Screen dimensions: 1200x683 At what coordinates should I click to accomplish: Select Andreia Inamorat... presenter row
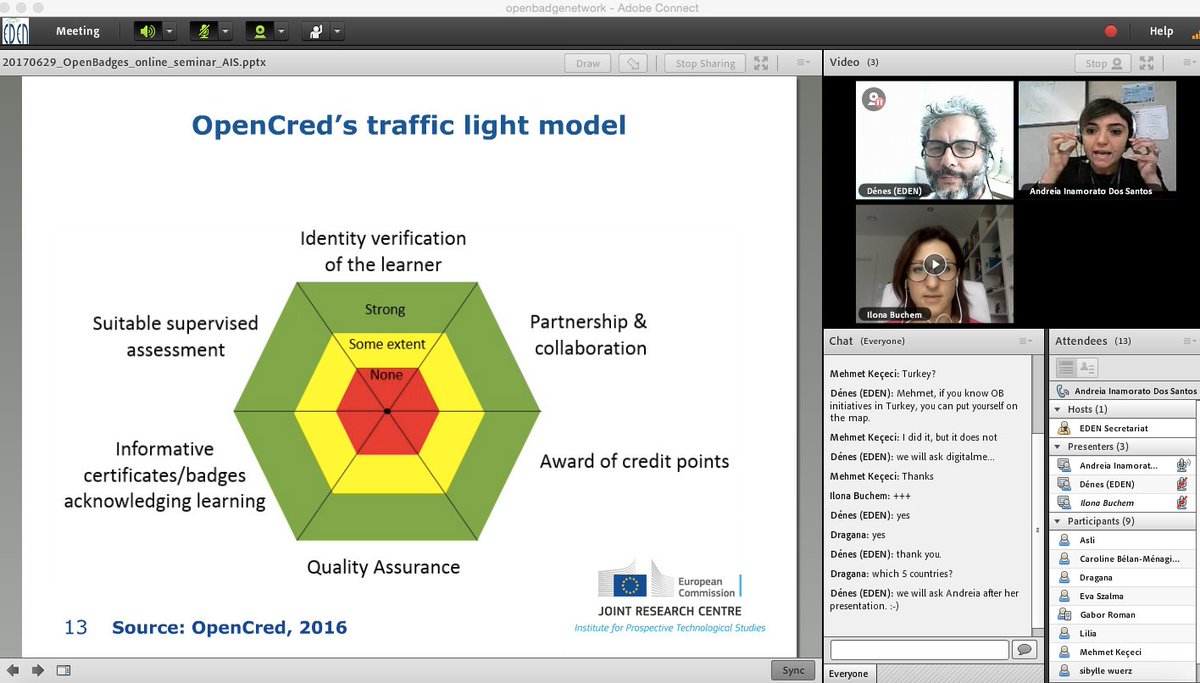[x=1124, y=465]
